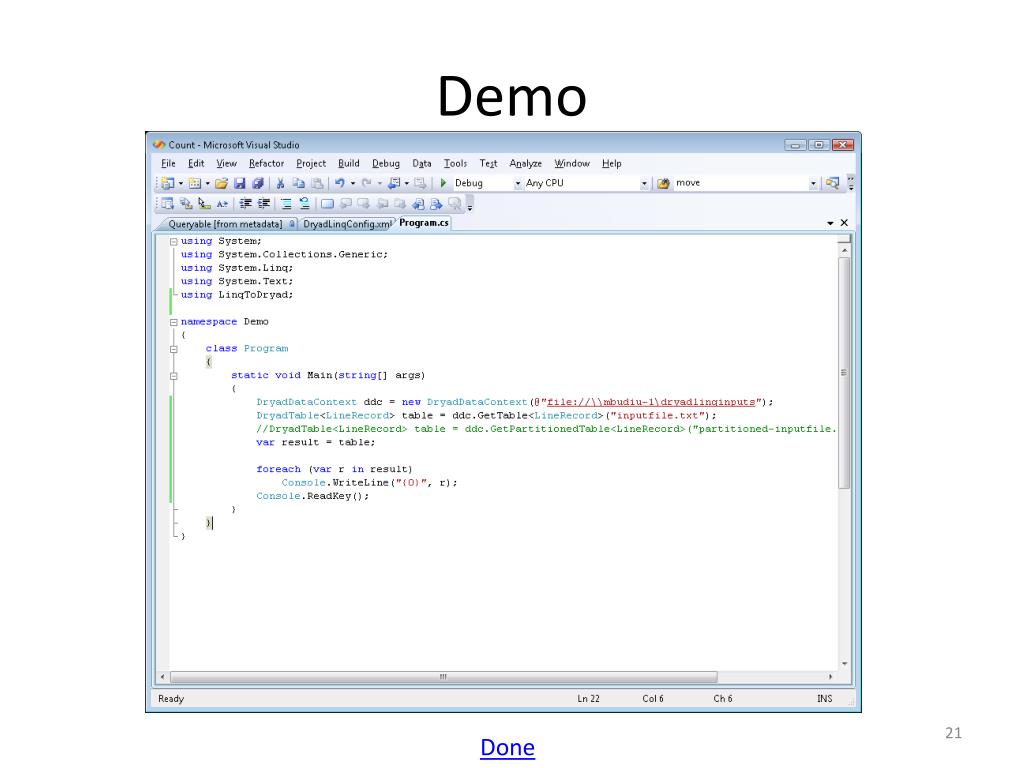Click the vertical scrollbar down arrow
Viewport: 1024px width, 768px height.
844,664
